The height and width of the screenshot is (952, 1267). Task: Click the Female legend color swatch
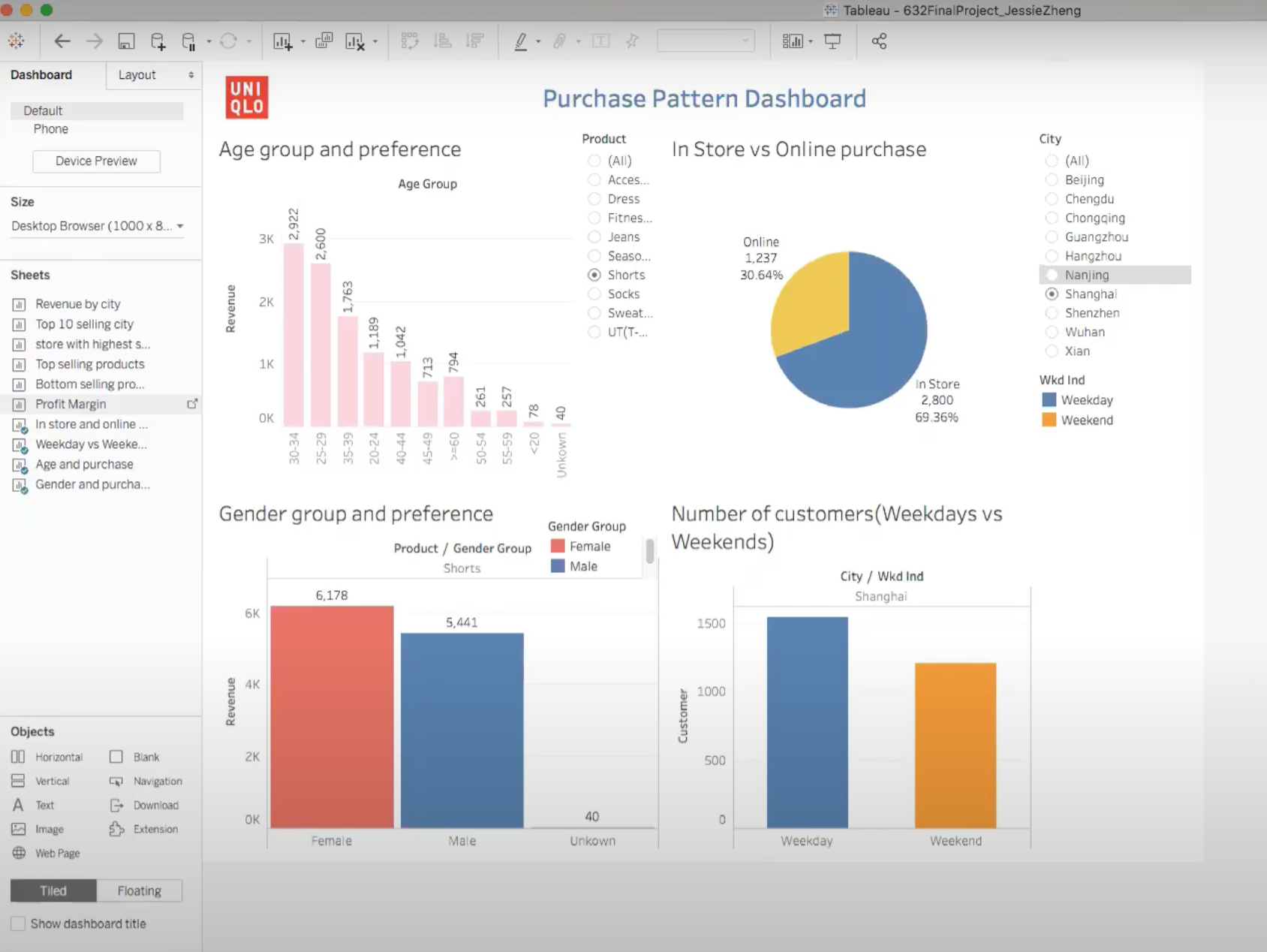click(x=558, y=546)
